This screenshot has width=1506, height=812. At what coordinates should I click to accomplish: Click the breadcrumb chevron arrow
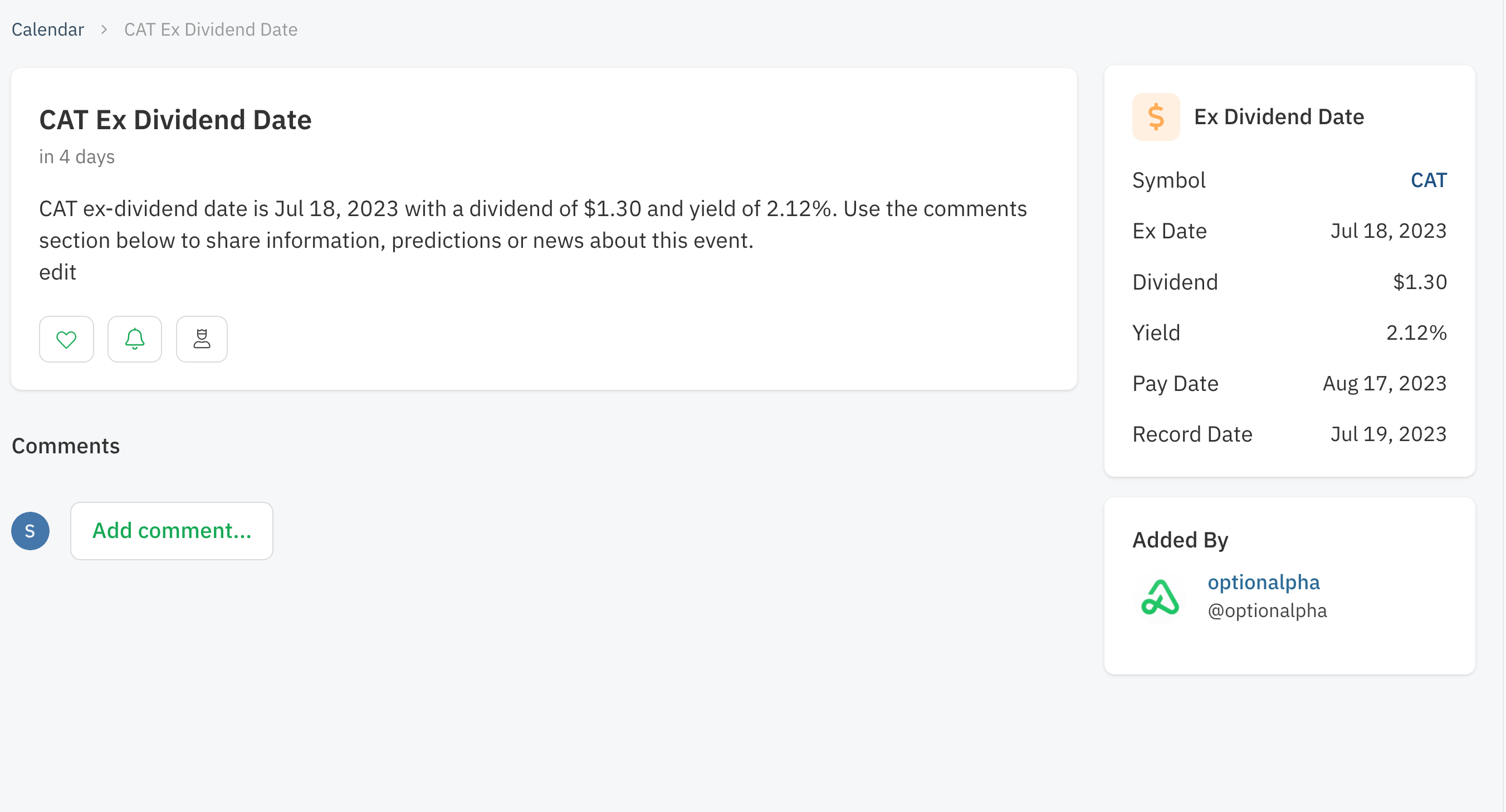click(x=104, y=28)
